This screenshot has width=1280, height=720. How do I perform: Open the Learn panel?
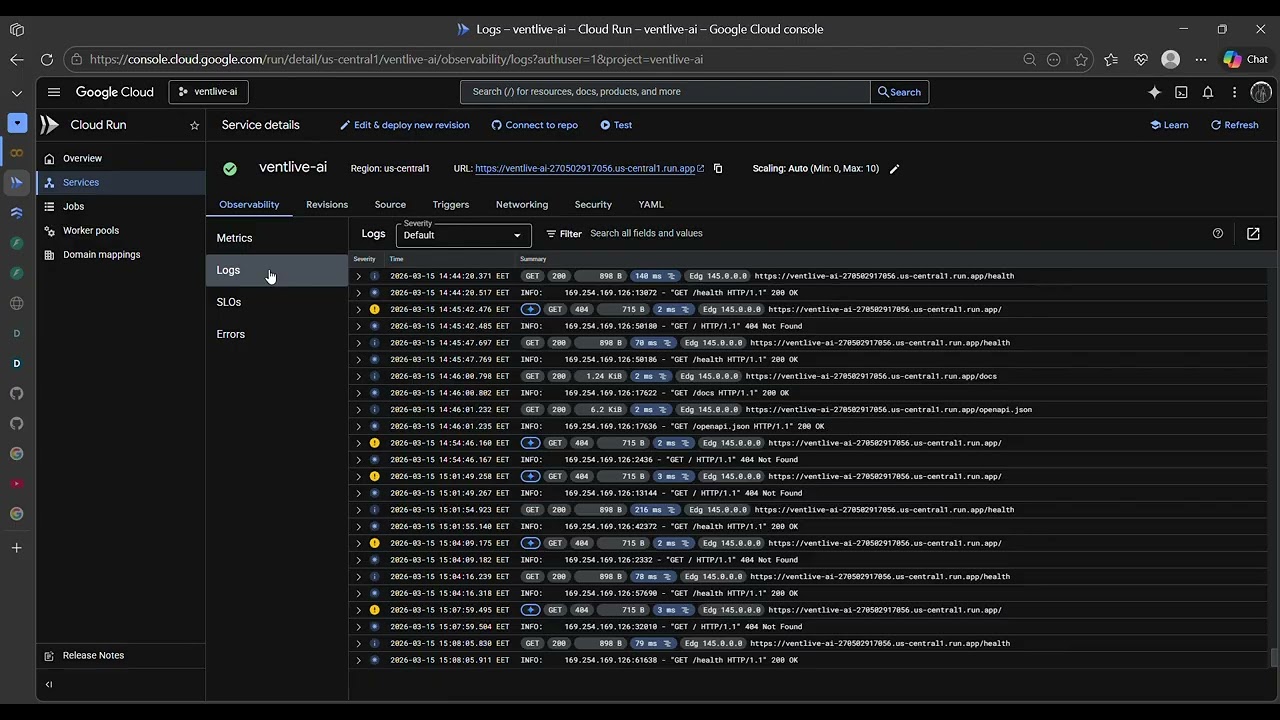(x=1169, y=125)
